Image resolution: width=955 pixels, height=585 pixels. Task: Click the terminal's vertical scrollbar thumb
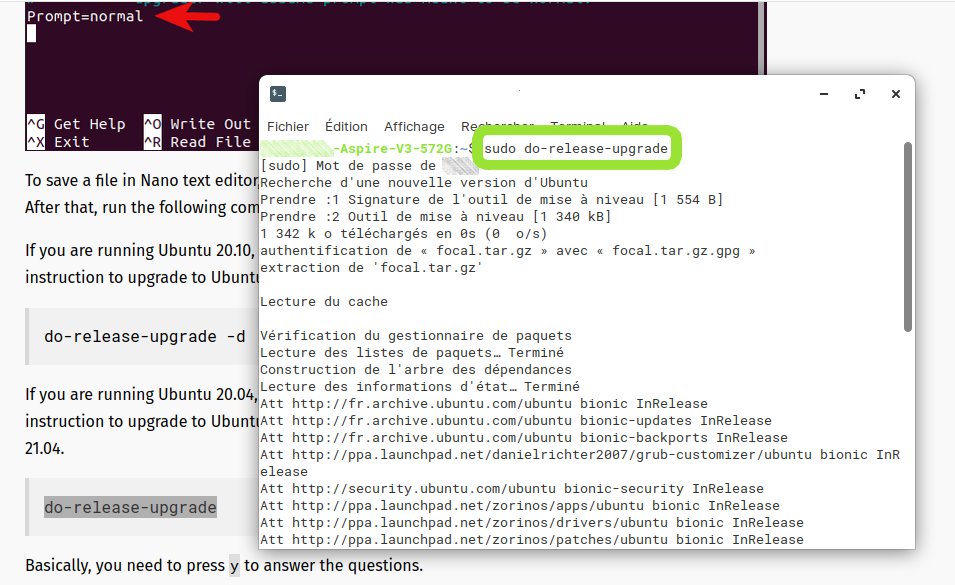(907, 237)
